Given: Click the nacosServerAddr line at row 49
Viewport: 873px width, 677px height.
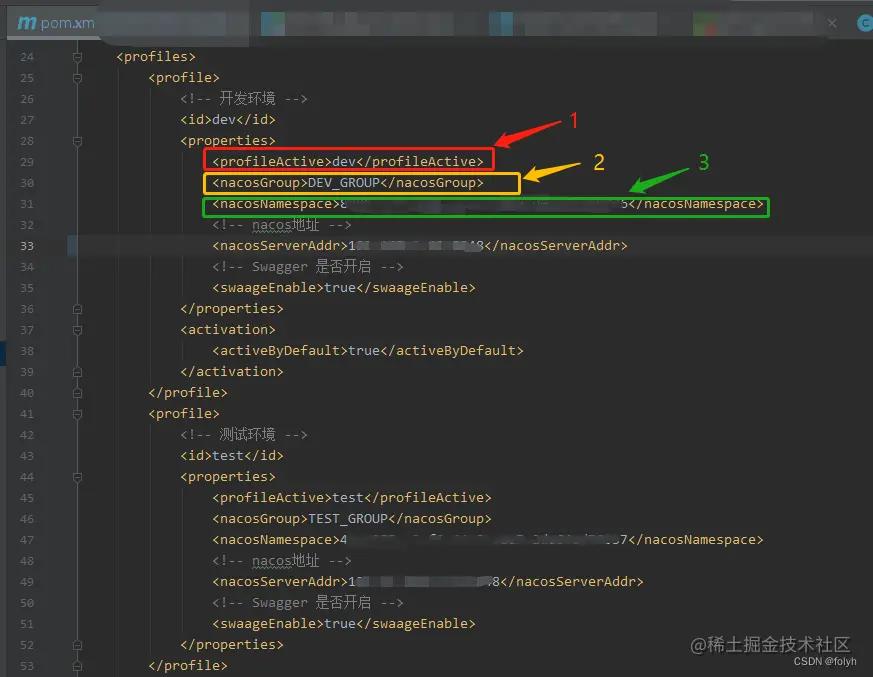Looking at the screenshot, I should (x=428, y=582).
